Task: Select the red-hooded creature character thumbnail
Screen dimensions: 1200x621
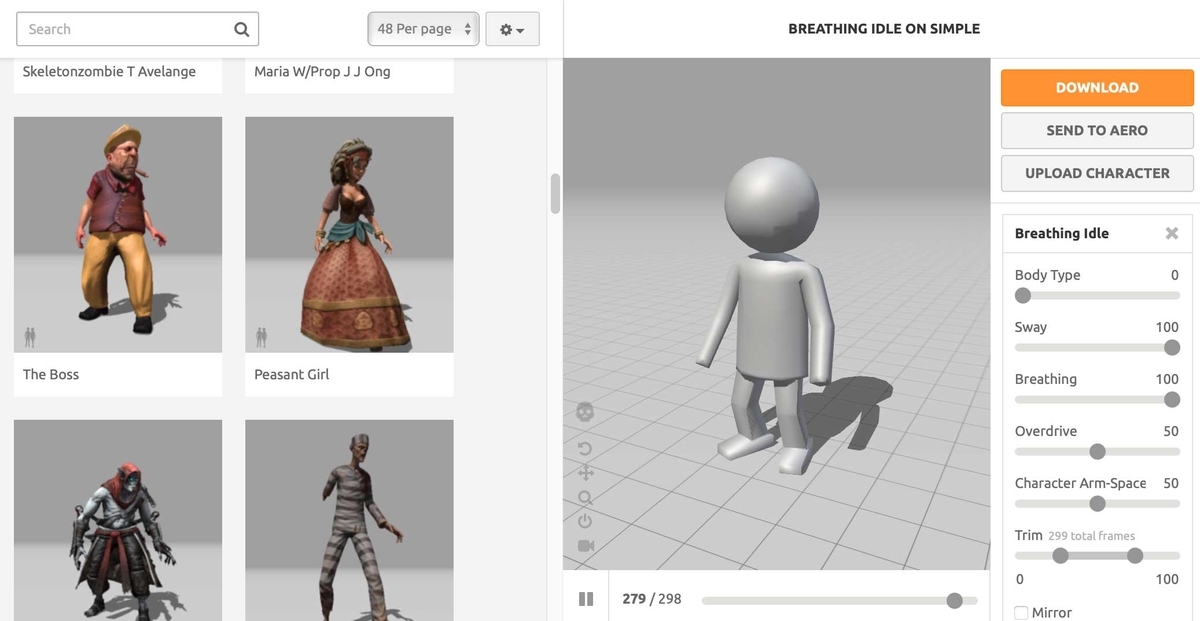Action: 118,520
